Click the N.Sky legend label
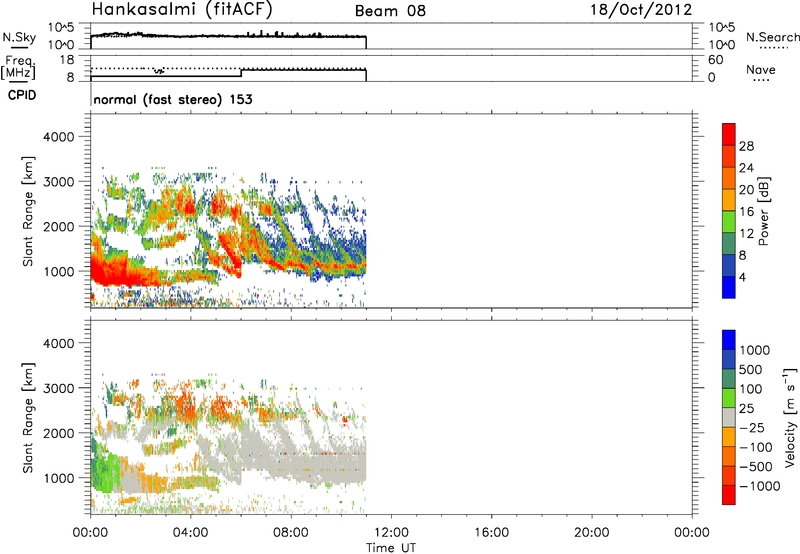800x554 pixels. click(x=19, y=37)
